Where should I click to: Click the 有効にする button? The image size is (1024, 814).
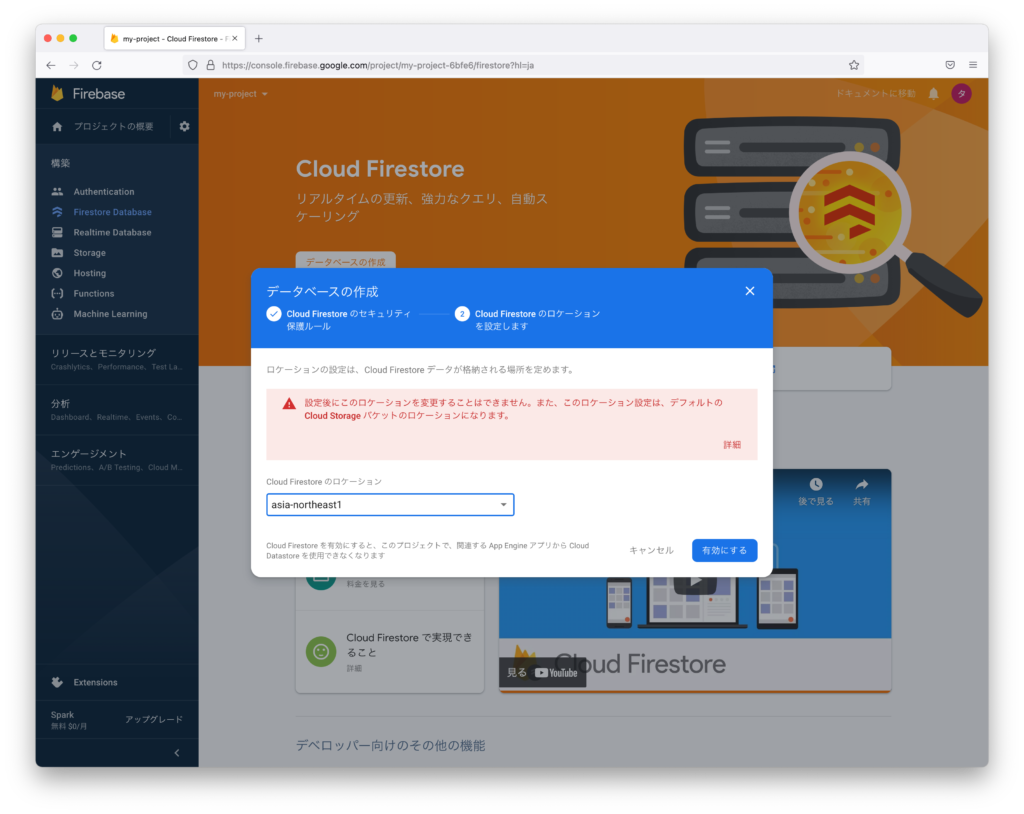click(724, 550)
